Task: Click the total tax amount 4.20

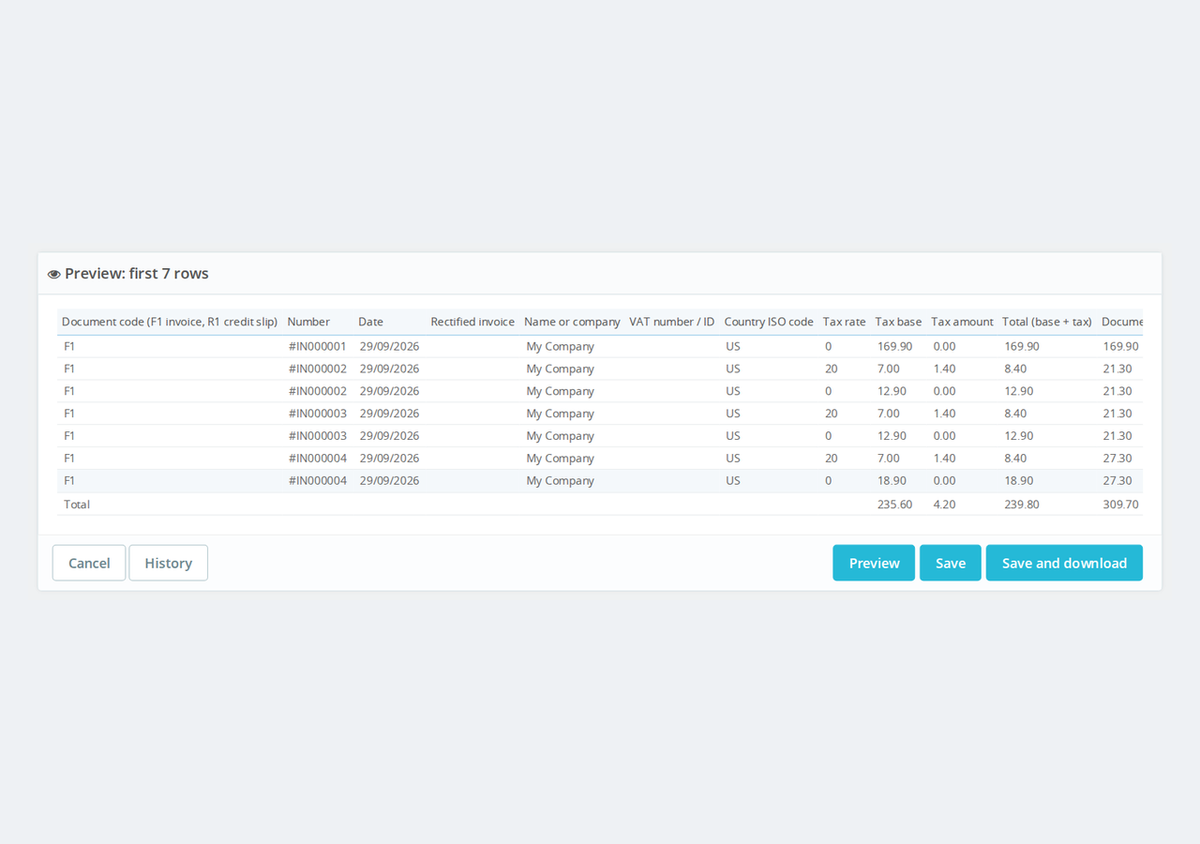Action: (x=944, y=504)
